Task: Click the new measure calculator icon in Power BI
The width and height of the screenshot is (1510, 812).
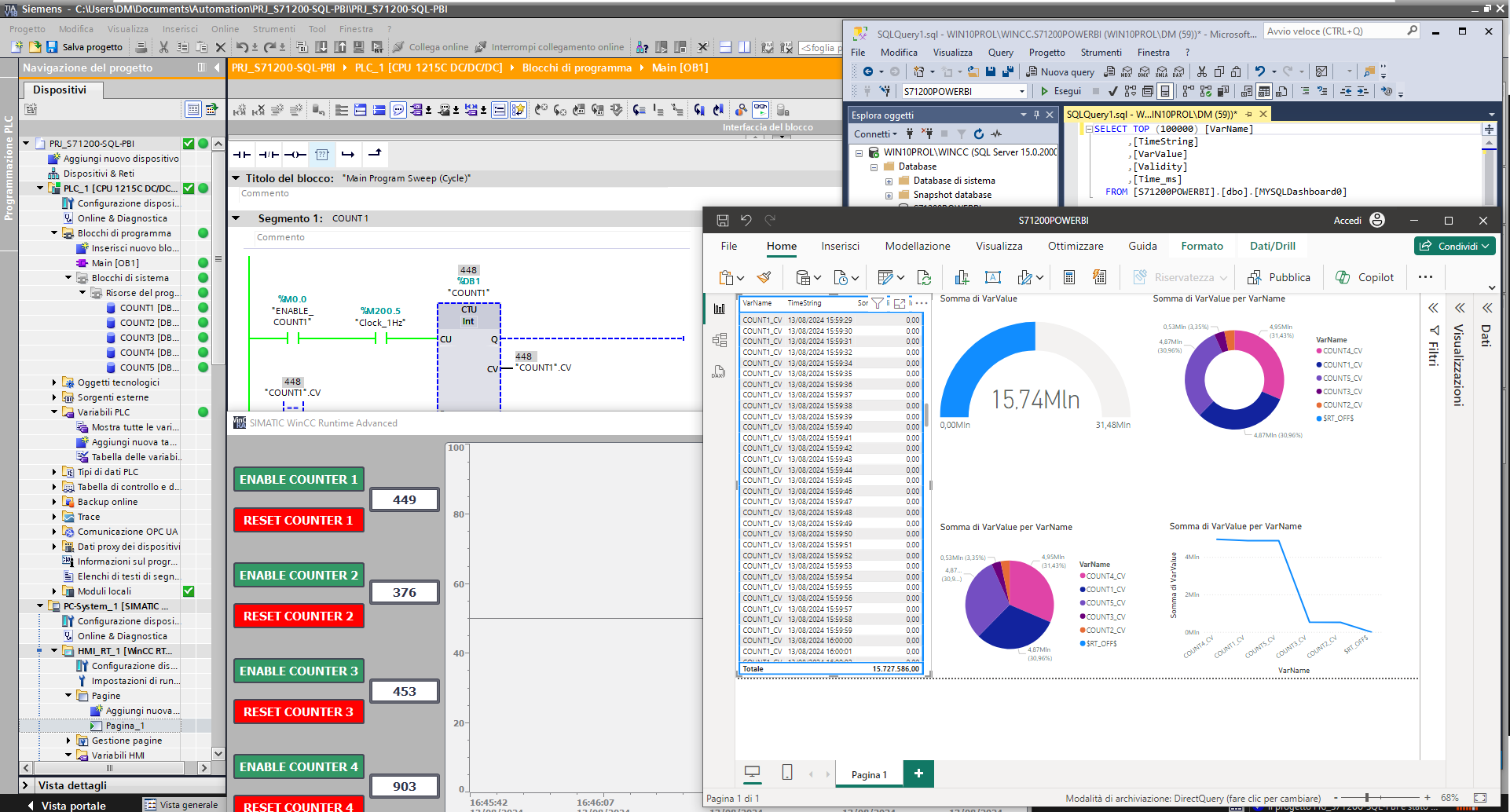Action: click(x=1069, y=277)
